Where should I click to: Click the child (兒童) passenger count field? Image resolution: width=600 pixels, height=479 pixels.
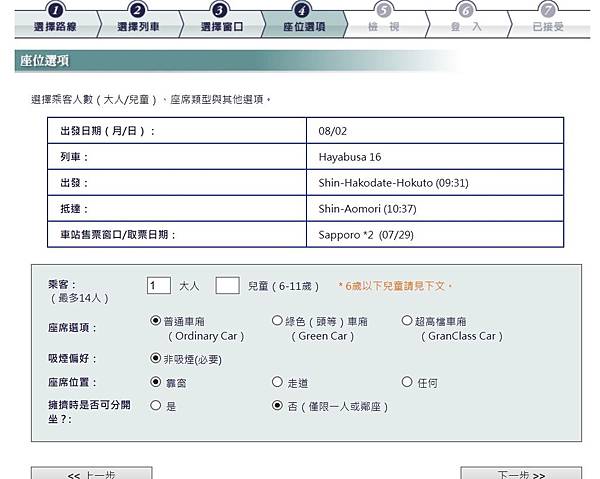tap(227, 285)
